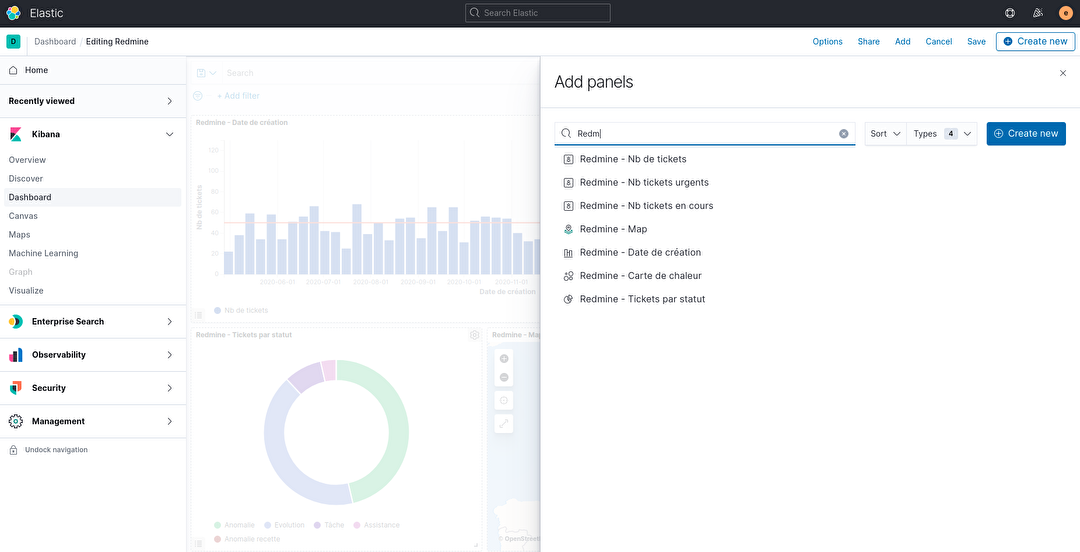Click the Tâche legend color dot

[x=317, y=525]
